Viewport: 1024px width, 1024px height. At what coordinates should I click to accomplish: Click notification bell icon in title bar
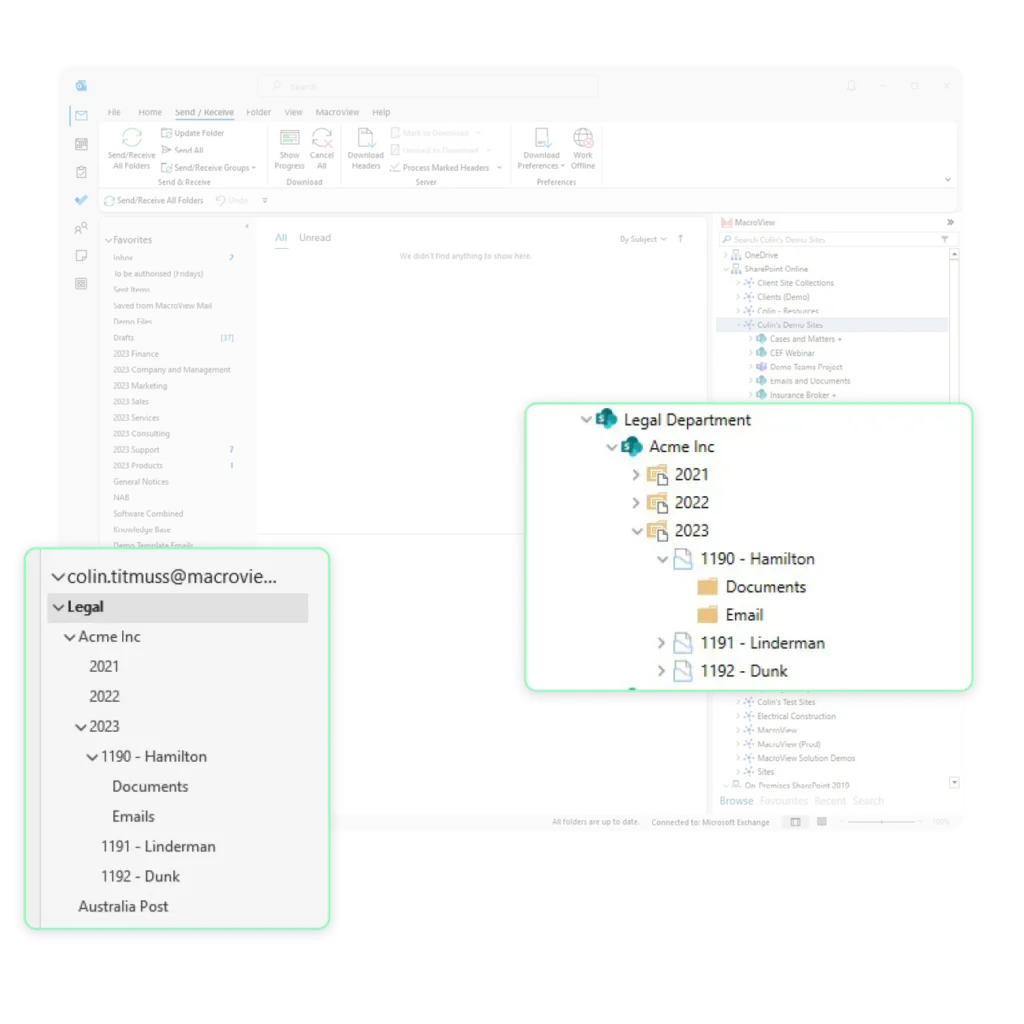tap(852, 86)
